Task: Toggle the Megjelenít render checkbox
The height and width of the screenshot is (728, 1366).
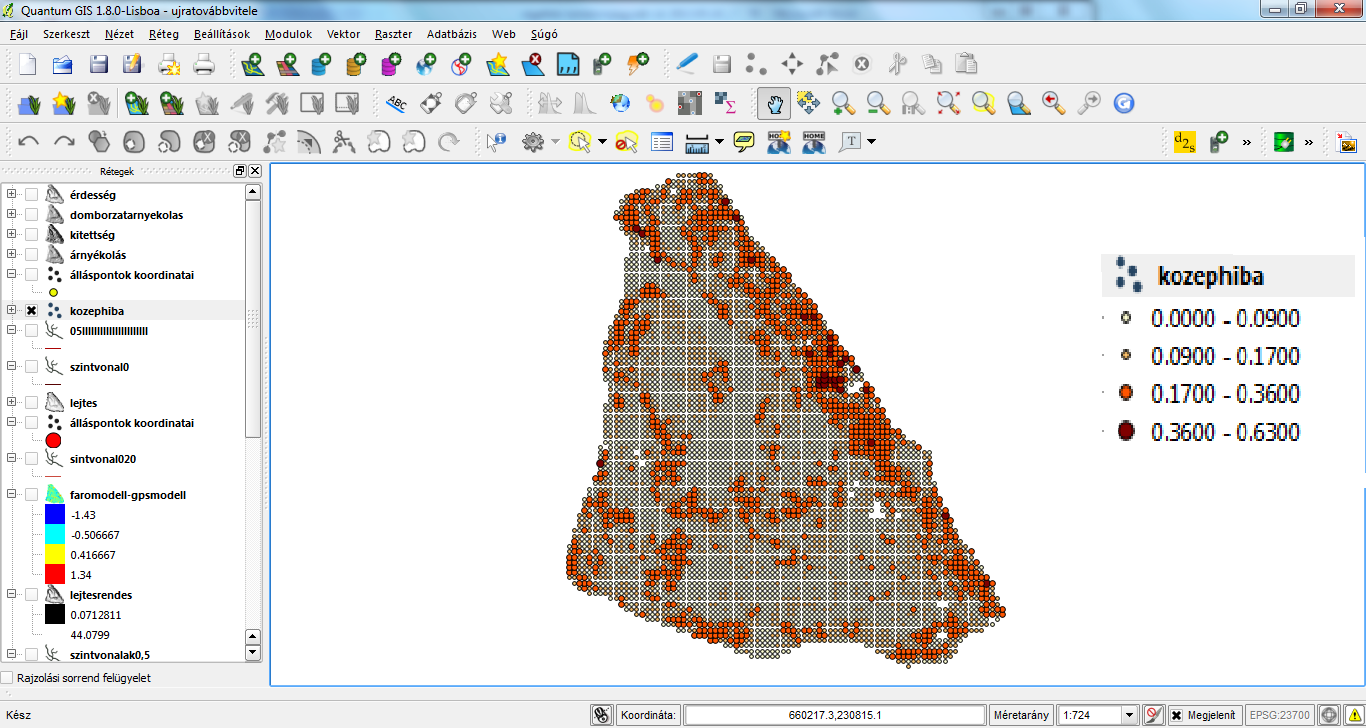Action: click(x=1177, y=715)
